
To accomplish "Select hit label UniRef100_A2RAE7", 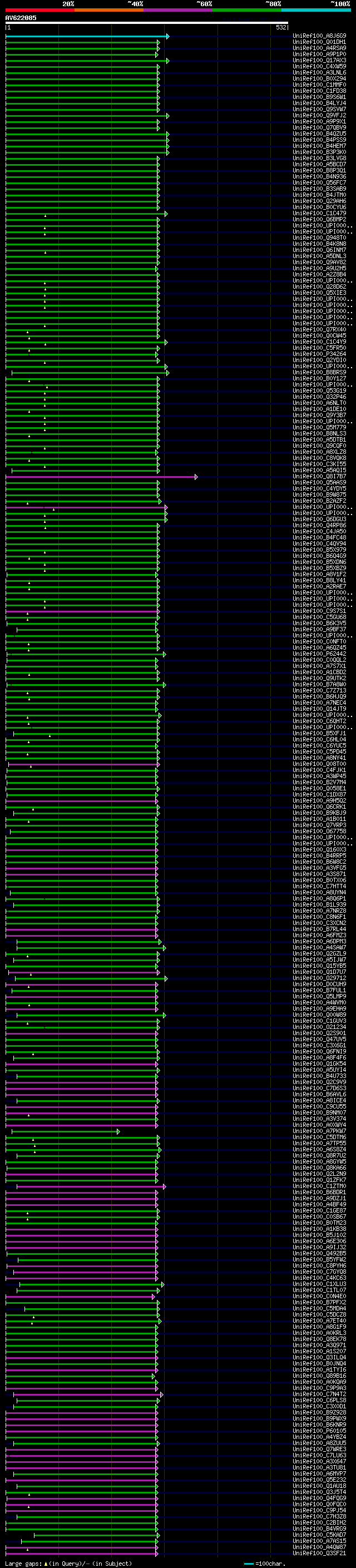I will click(319, 587).
